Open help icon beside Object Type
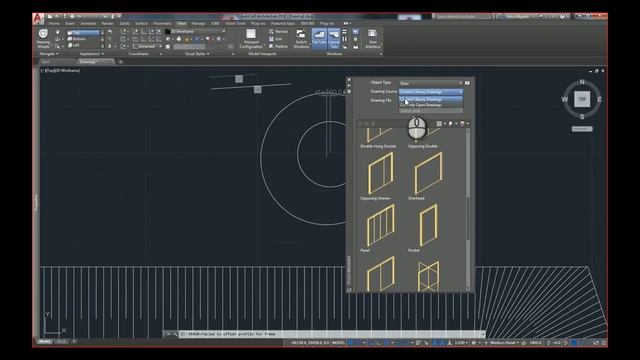Image resolution: width=640 pixels, height=360 pixels. click(467, 83)
